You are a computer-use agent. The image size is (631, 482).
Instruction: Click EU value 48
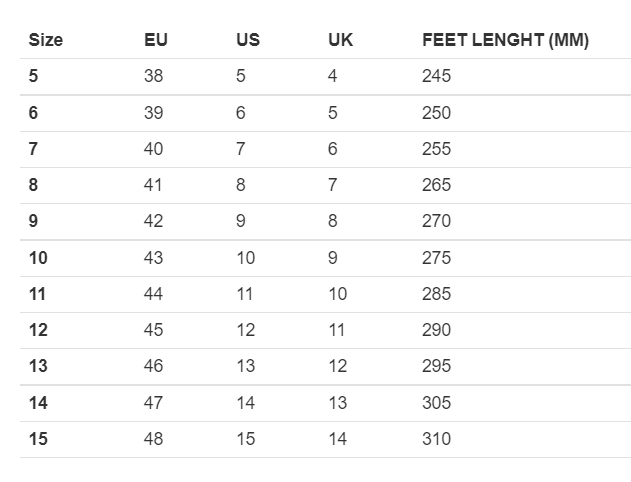tap(154, 439)
